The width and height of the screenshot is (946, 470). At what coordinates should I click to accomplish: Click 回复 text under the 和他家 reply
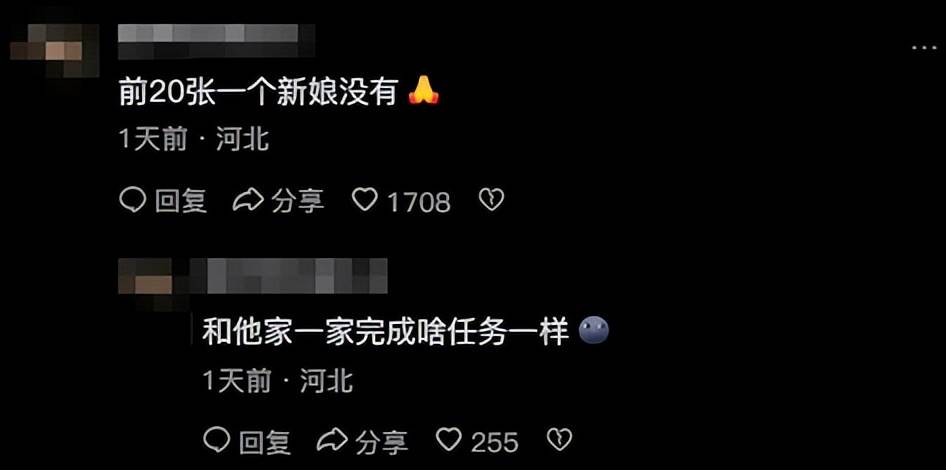coord(265,442)
